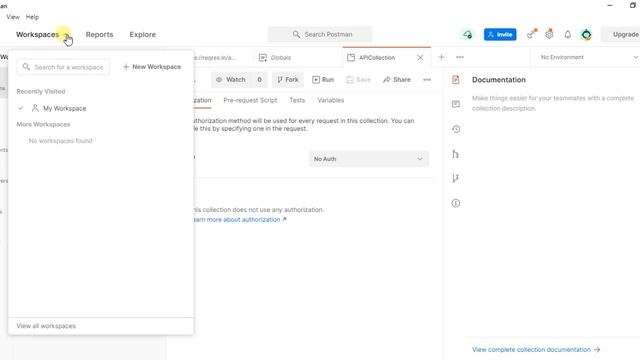Screen dimensions: 640x360
Task: Click the Watch button
Action: (231, 80)
